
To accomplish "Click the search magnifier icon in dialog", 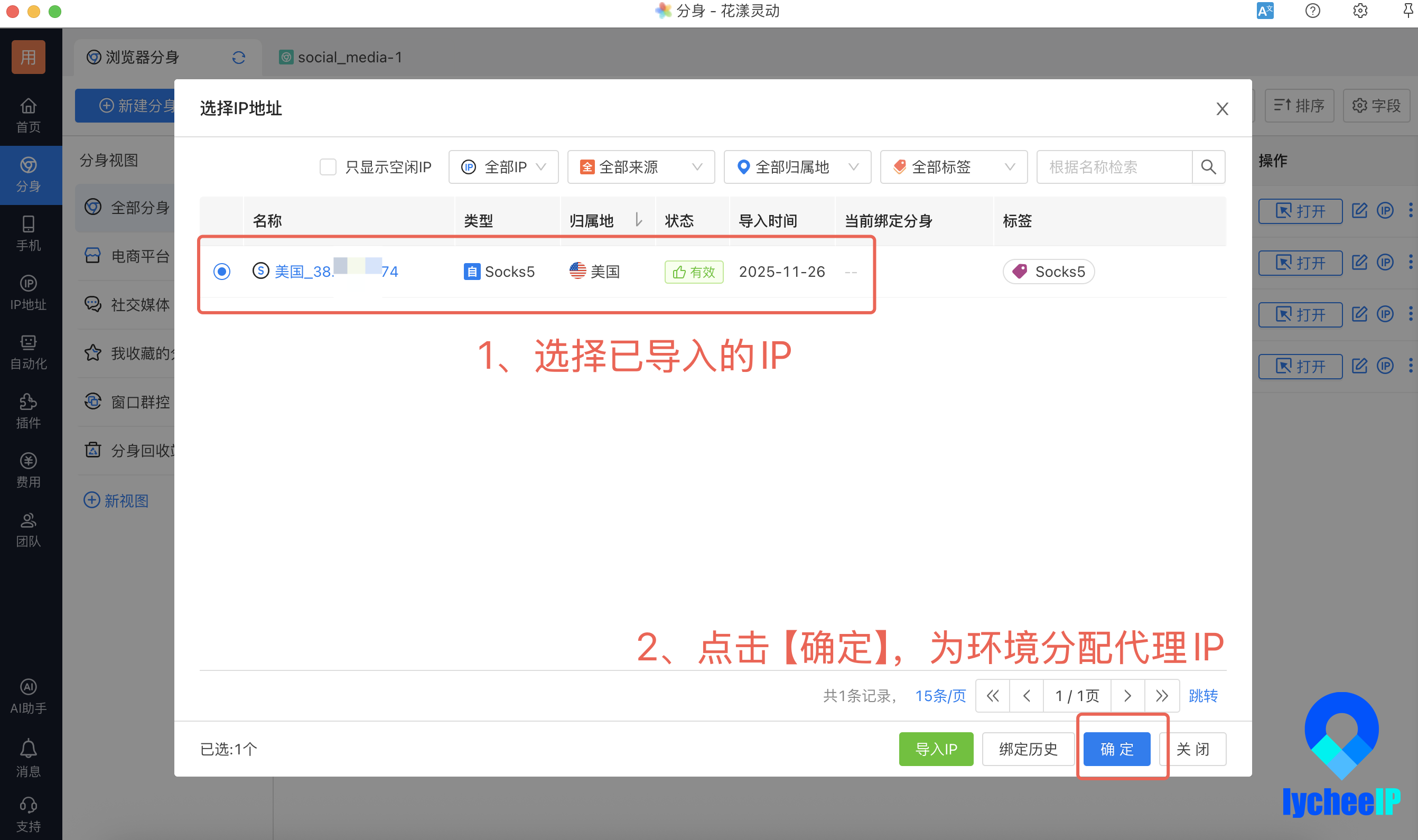I will [1209, 167].
